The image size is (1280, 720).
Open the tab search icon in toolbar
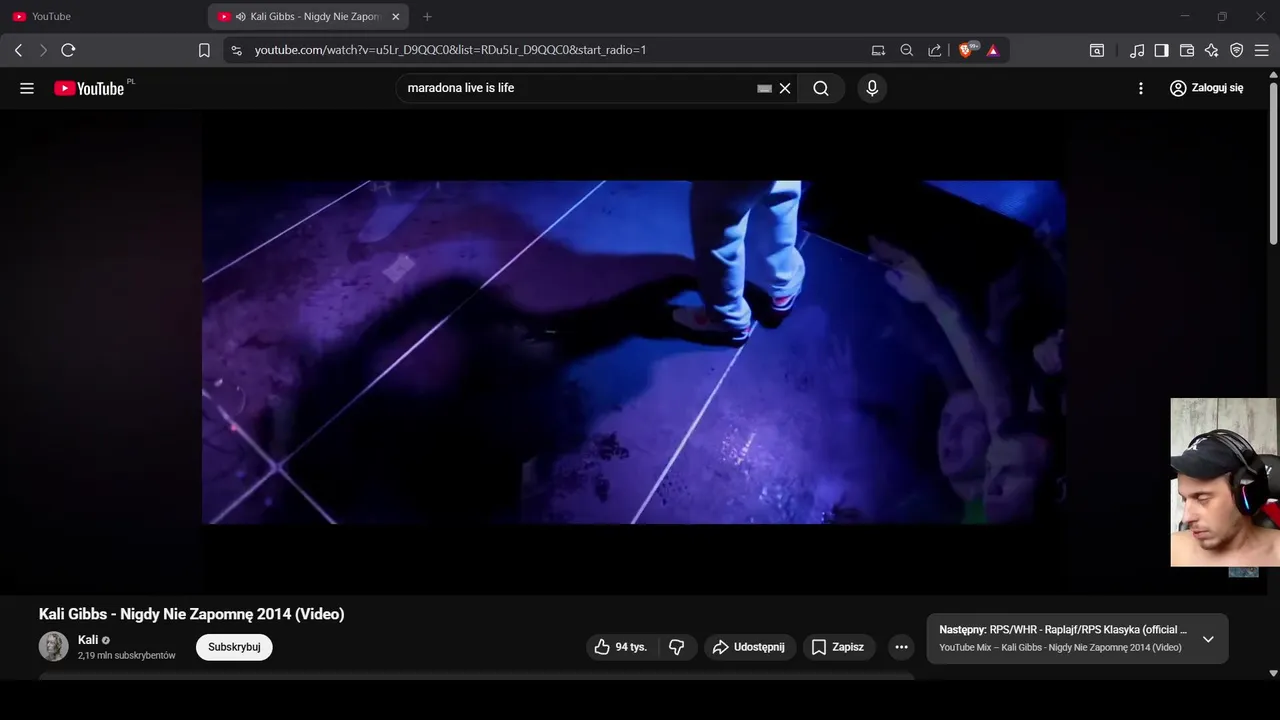click(1097, 50)
